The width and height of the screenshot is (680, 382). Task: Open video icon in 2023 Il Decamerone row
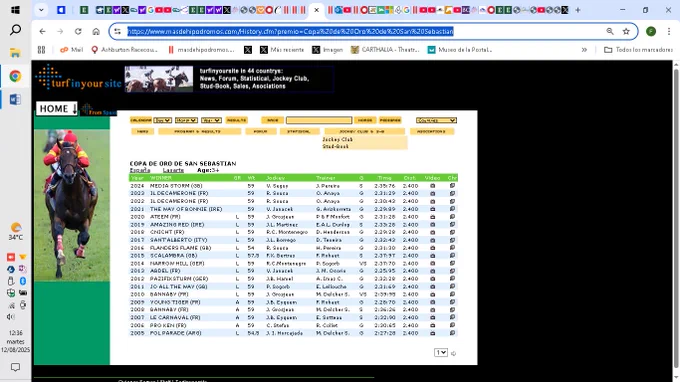pos(432,193)
